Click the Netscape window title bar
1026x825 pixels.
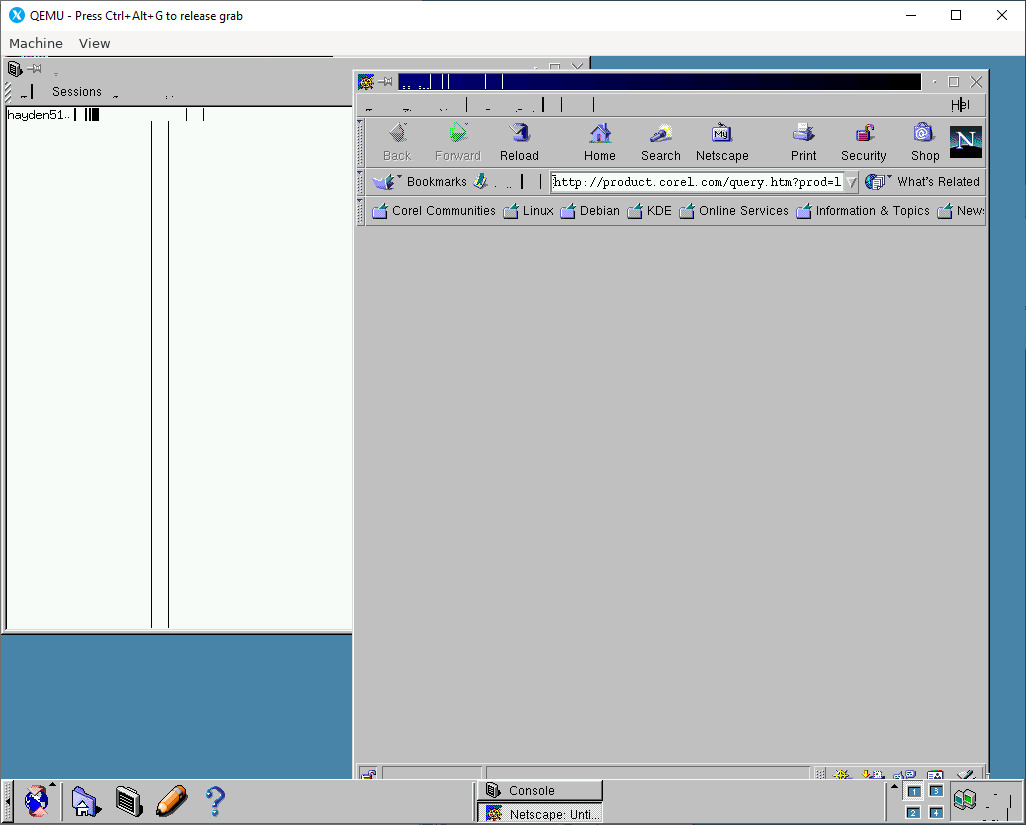click(x=660, y=82)
